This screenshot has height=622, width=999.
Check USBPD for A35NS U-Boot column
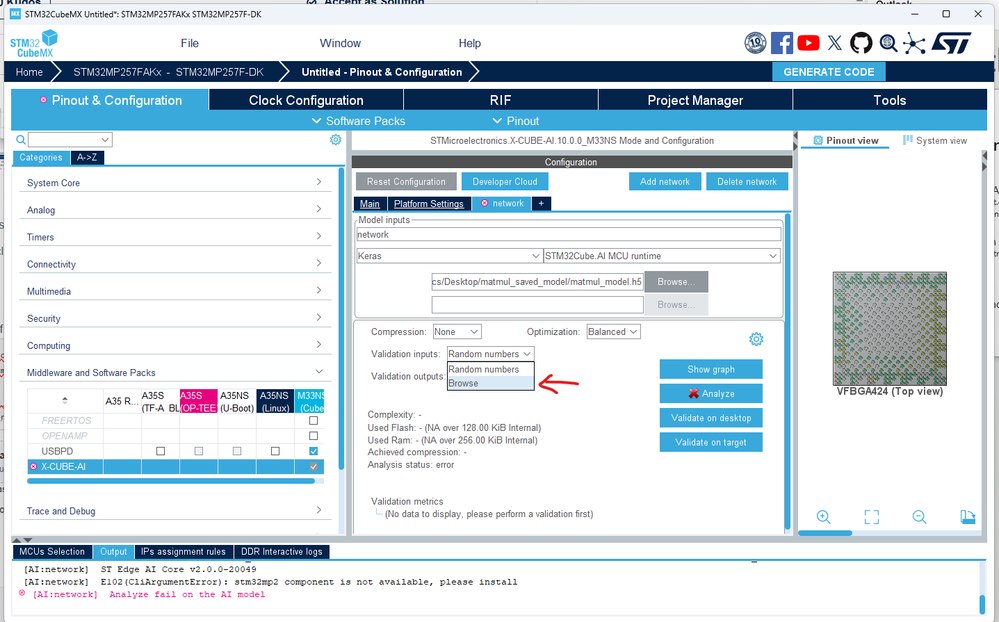[237, 451]
